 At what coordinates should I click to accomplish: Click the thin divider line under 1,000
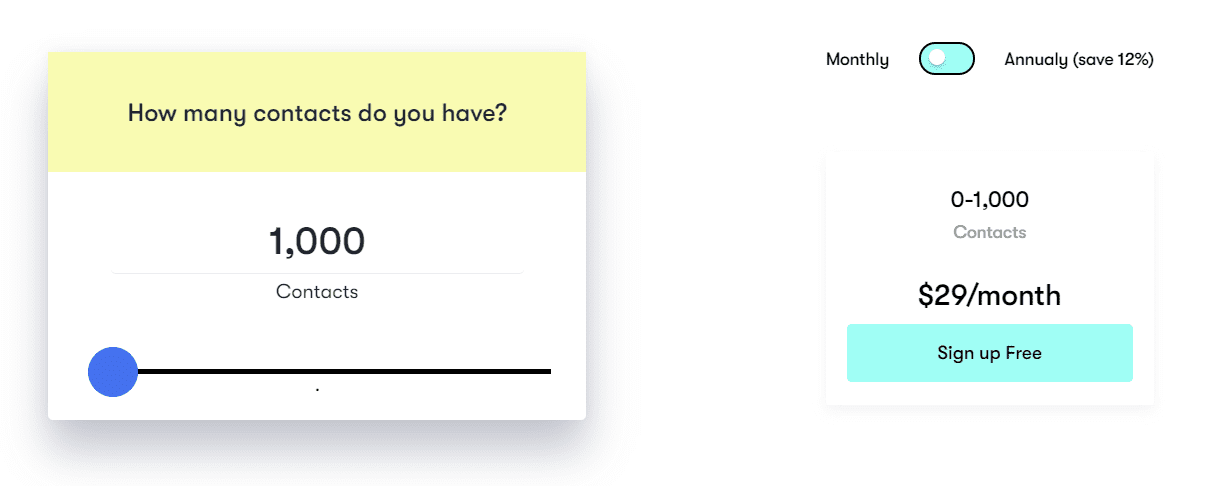(317, 273)
